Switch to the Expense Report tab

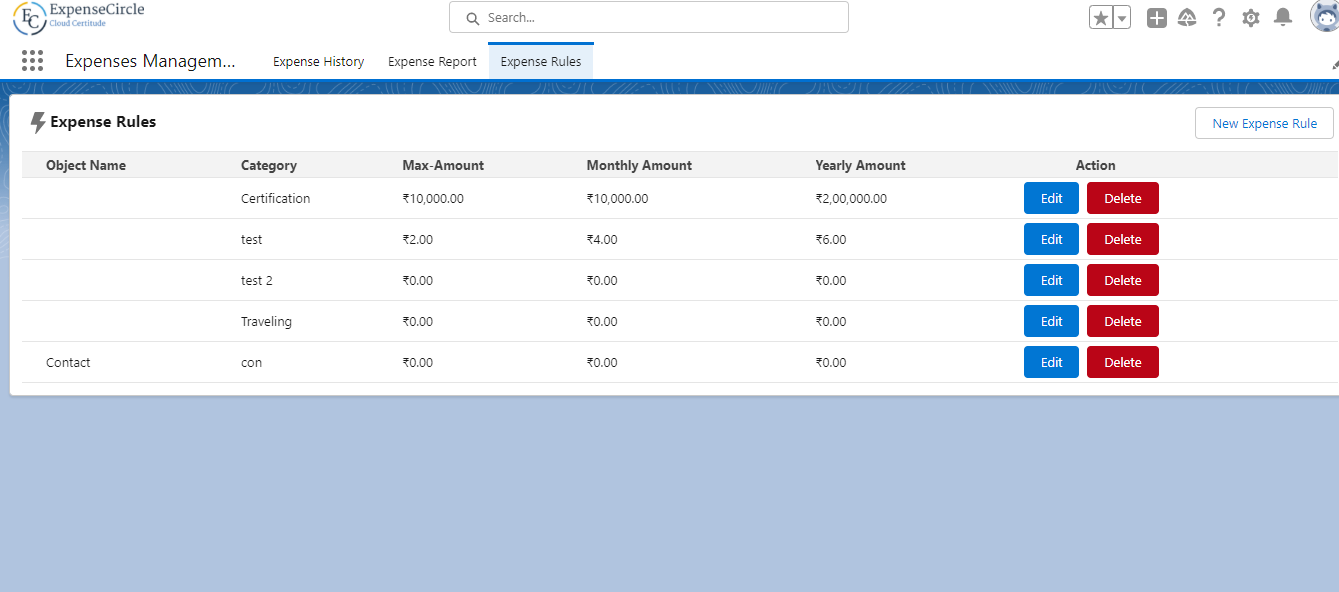[432, 62]
